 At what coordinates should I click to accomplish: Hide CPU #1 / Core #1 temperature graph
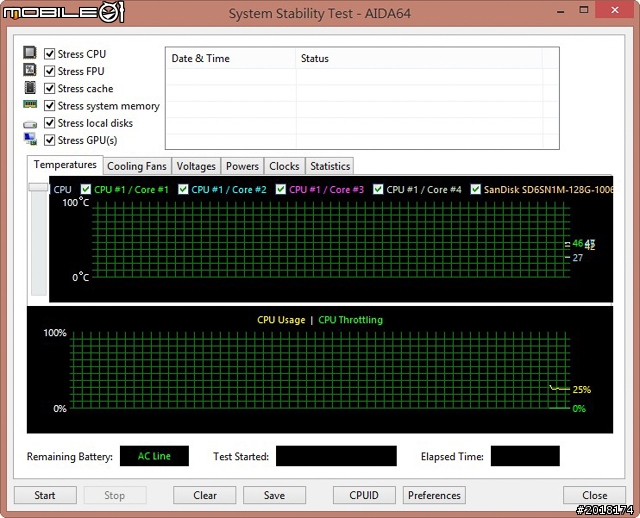(x=86, y=189)
